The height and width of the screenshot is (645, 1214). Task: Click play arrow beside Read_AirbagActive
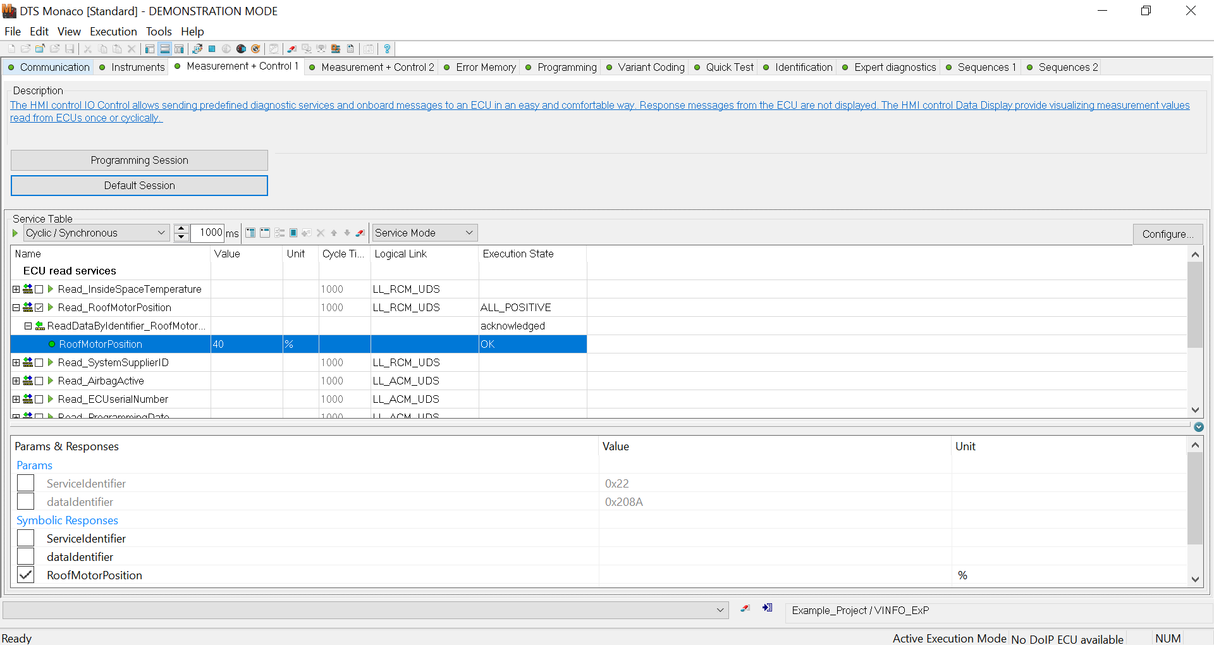51,381
